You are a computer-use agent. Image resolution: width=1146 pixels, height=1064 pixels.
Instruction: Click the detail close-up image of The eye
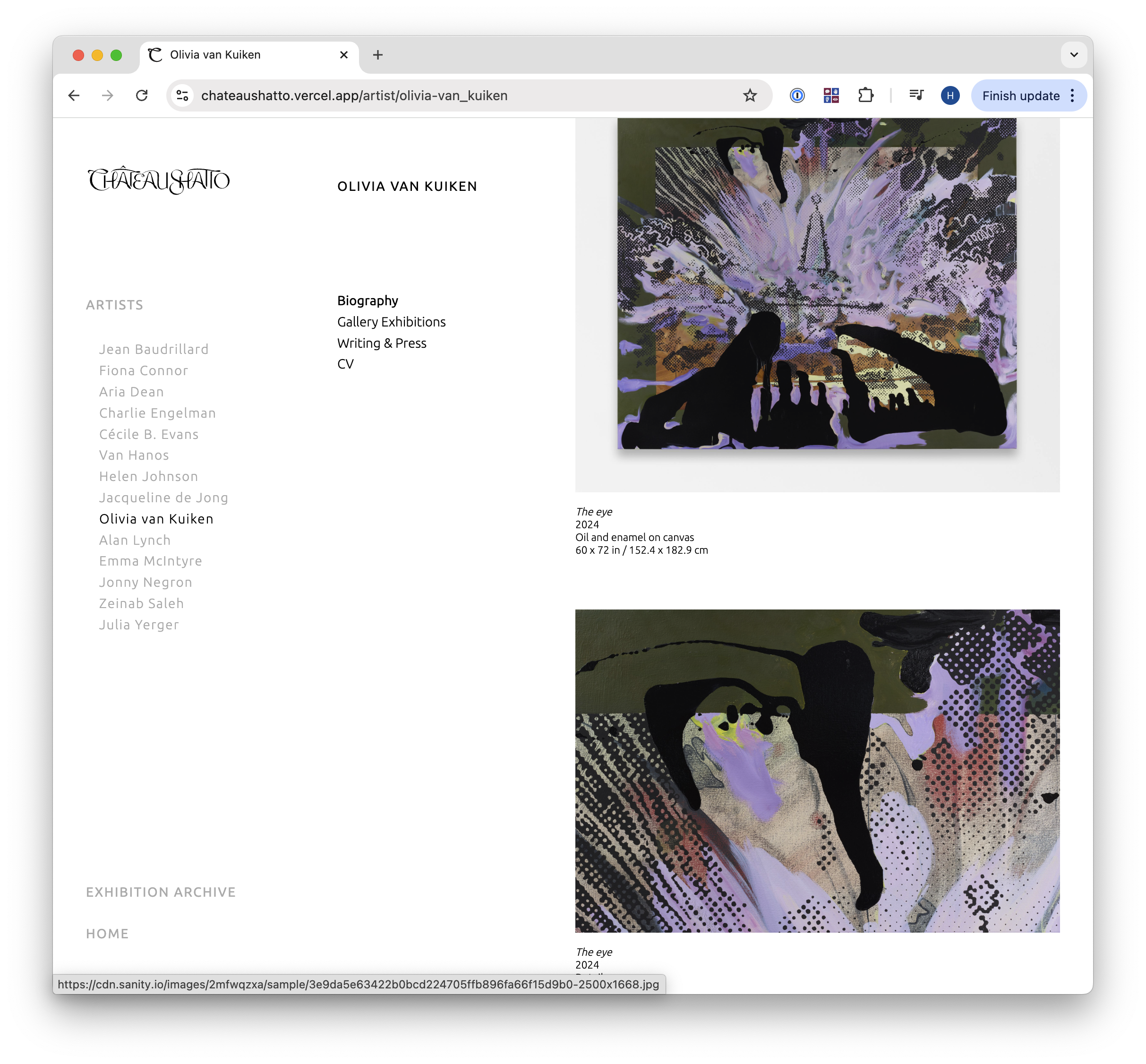tap(817, 771)
